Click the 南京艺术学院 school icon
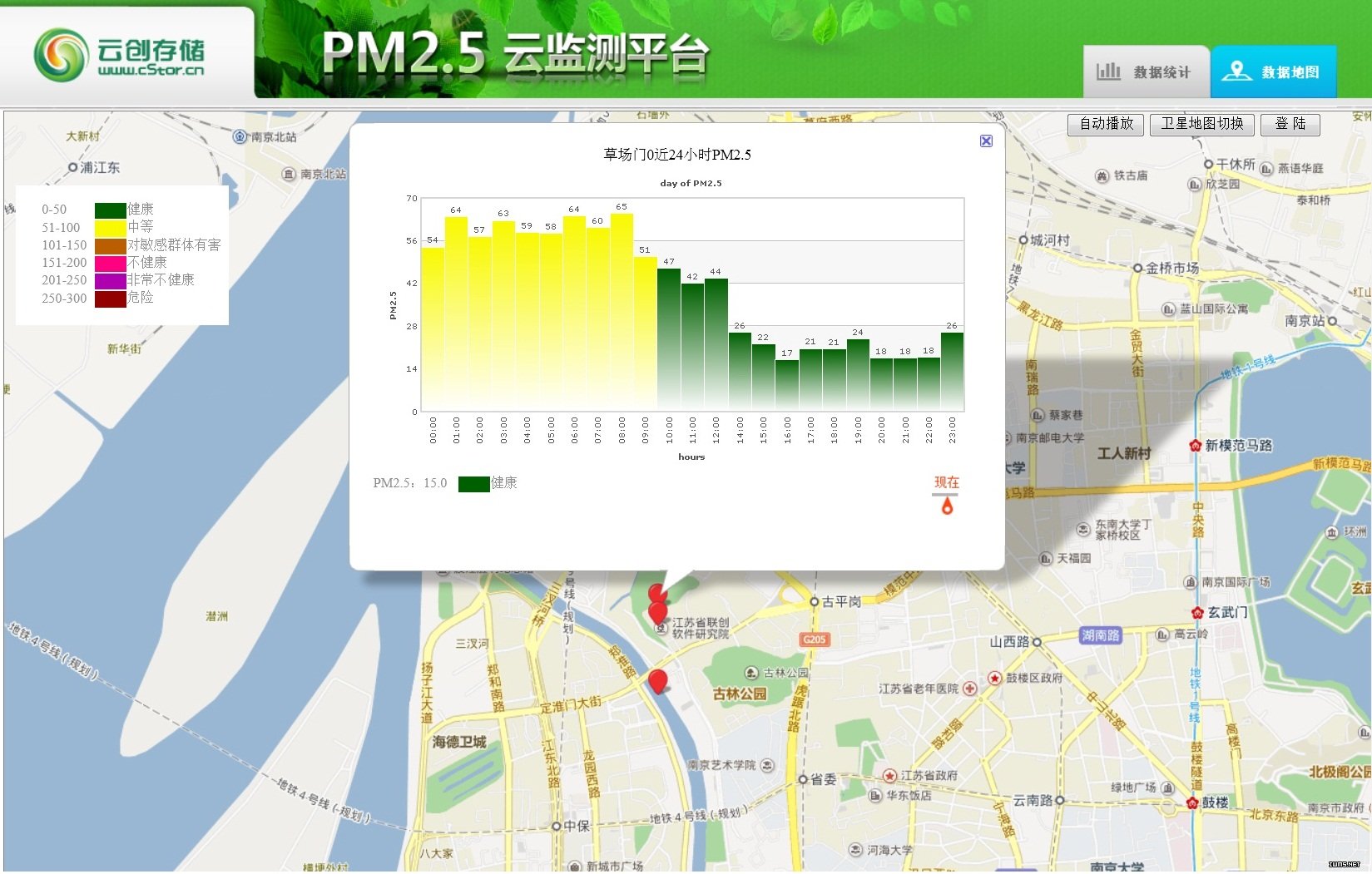1372x874 pixels. coord(767,765)
